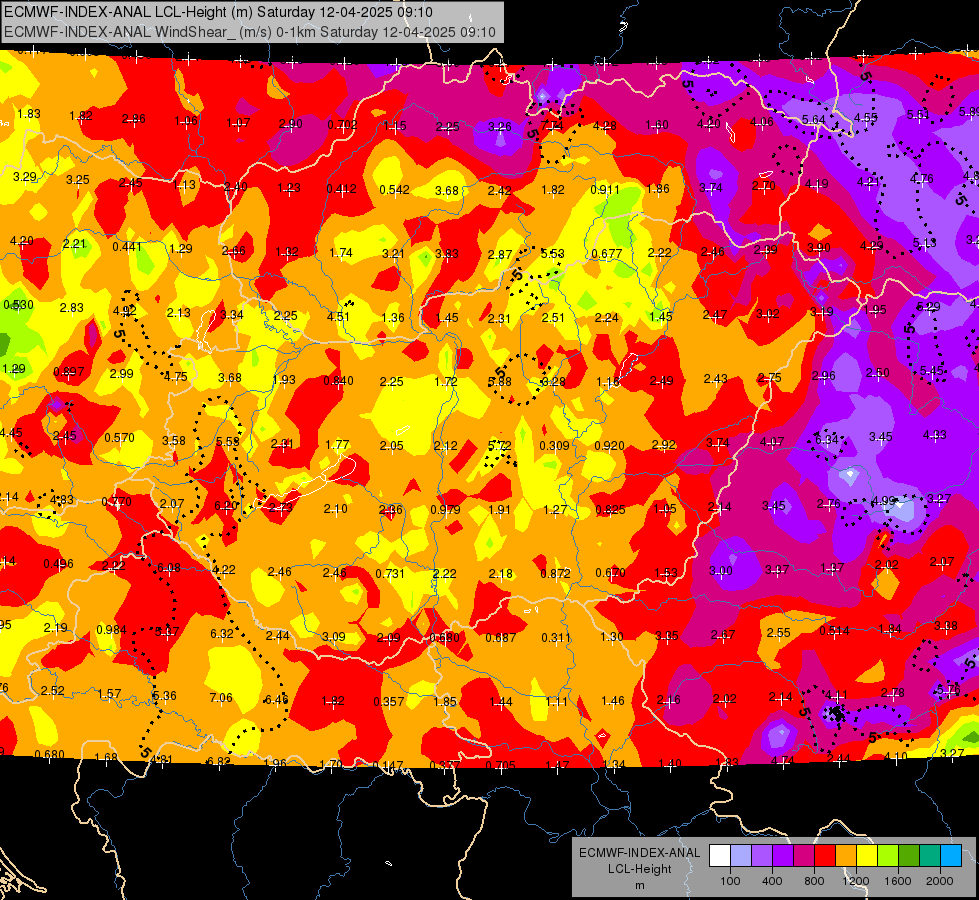The height and width of the screenshot is (900, 979).
Task: Click the red legend swatch
Action: [825, 856]
